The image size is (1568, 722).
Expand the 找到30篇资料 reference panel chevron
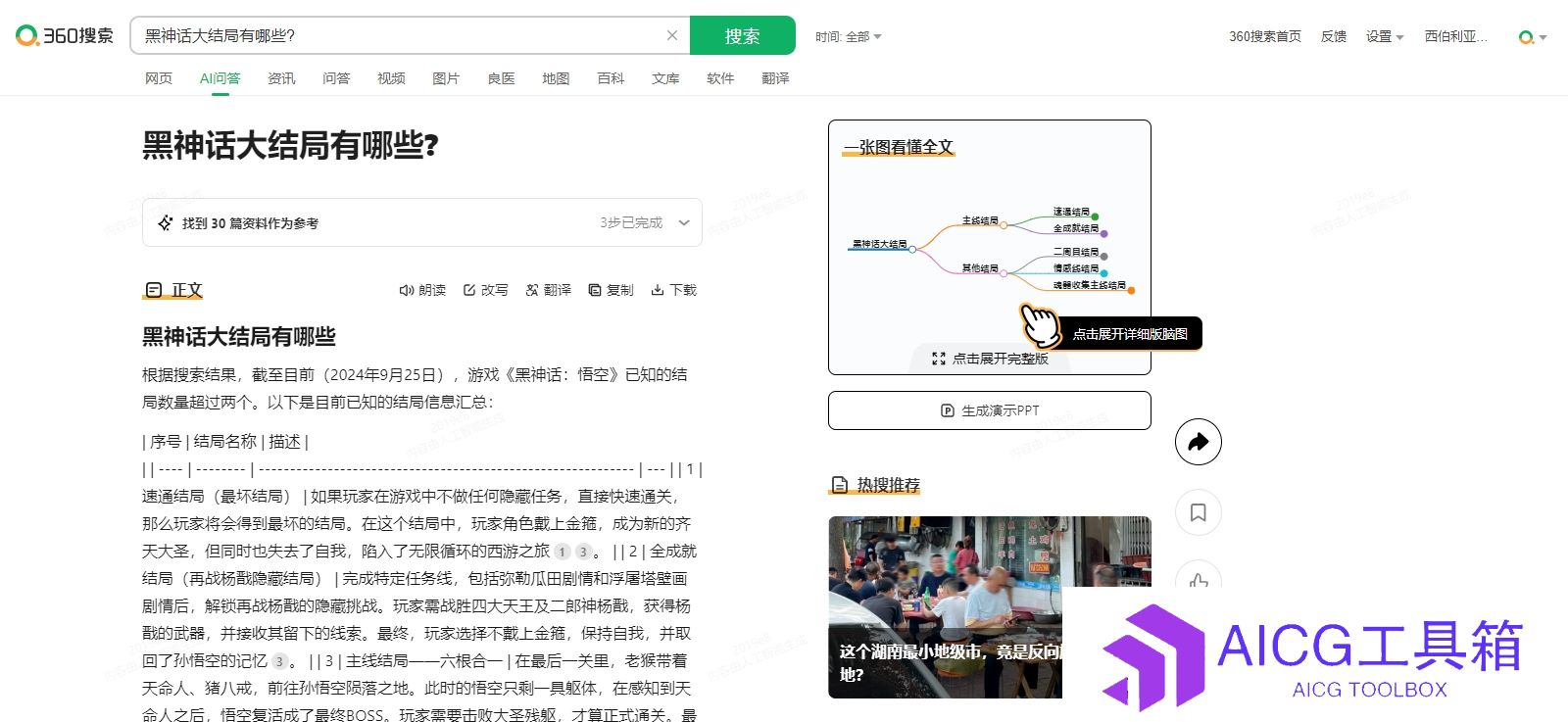(684, 223)
